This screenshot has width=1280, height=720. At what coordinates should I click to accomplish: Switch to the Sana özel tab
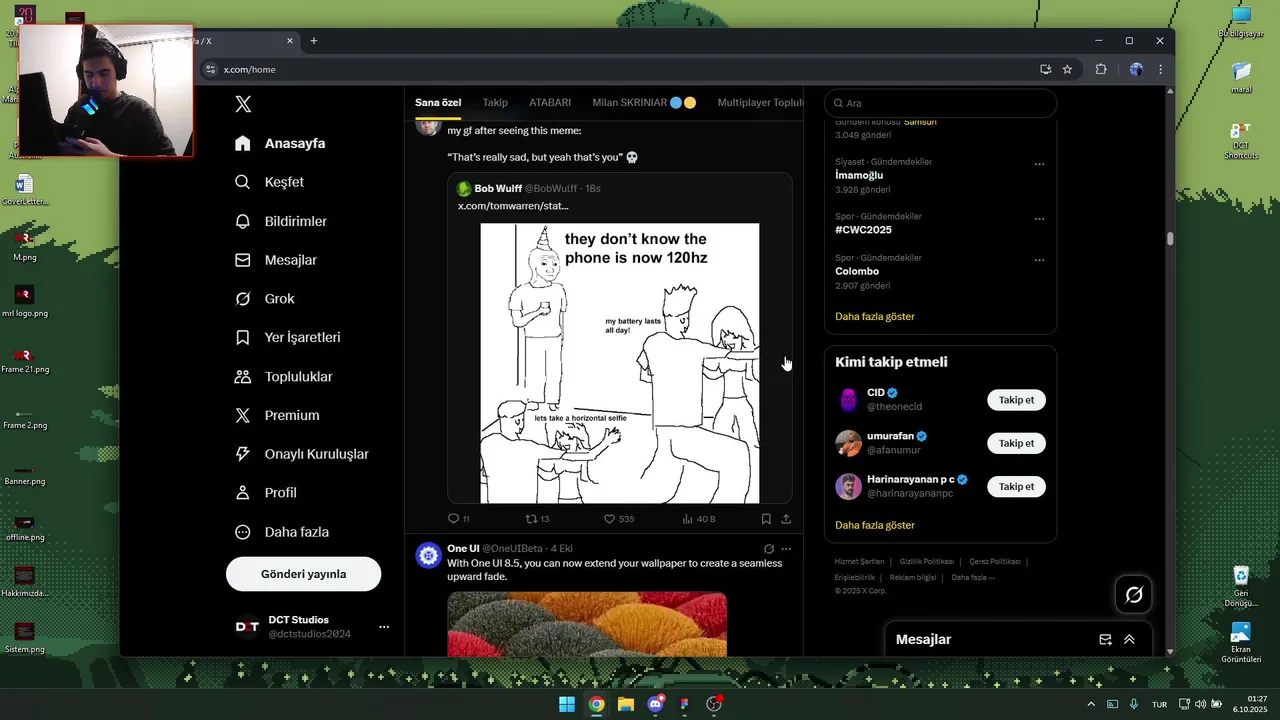[438, 103]
